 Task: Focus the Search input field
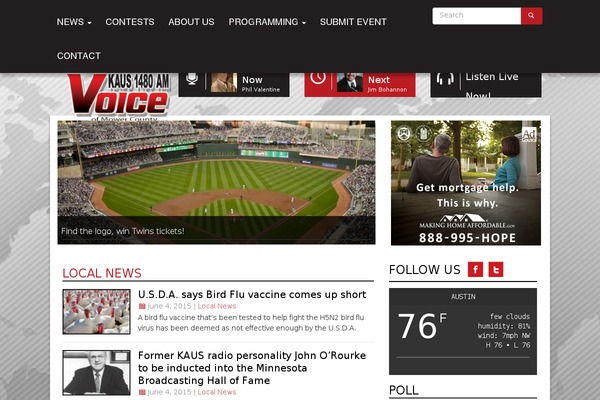tap(476, 16)
